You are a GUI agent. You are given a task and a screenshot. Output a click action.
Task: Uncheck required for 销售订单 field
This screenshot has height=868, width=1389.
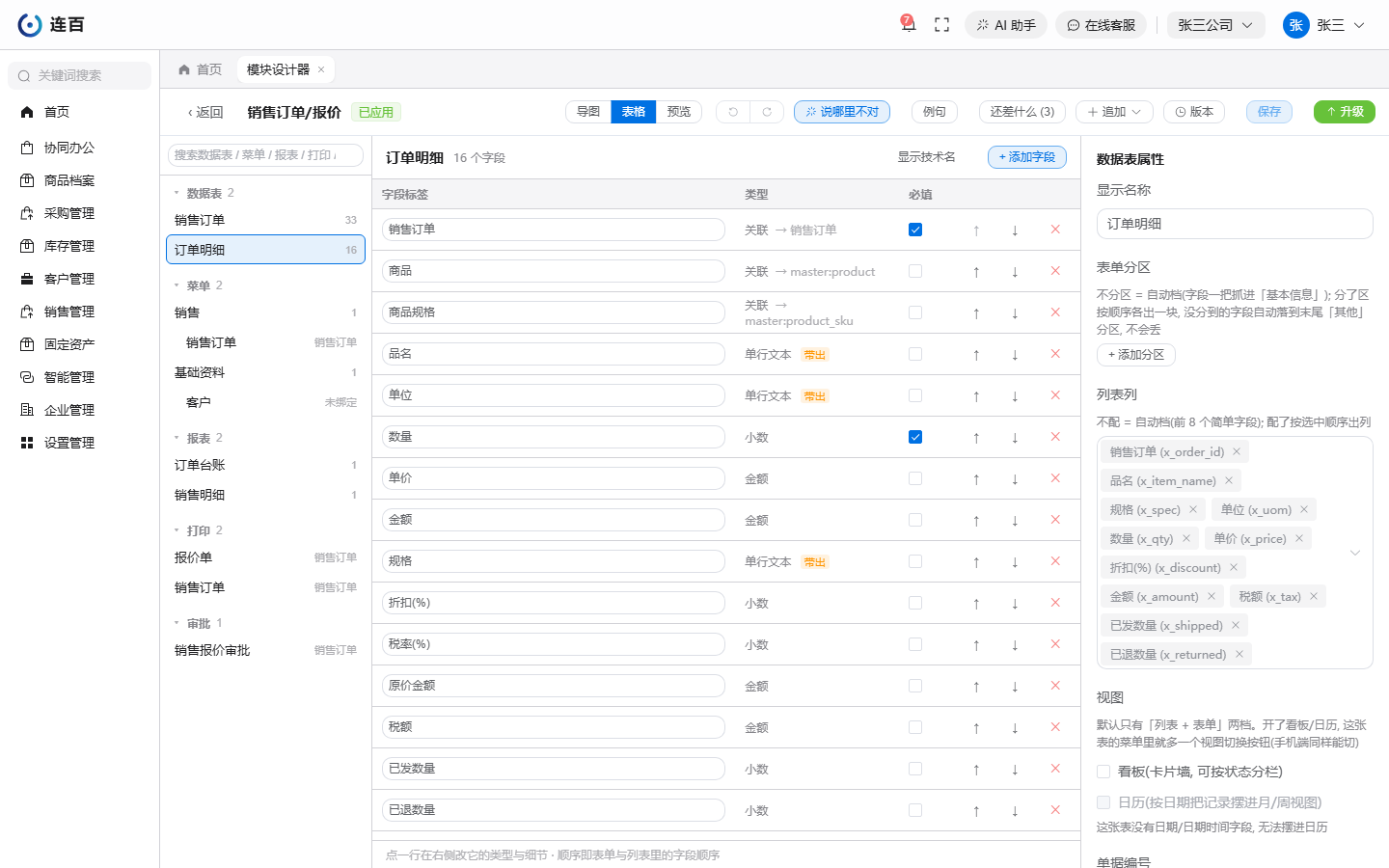(915, 230)
